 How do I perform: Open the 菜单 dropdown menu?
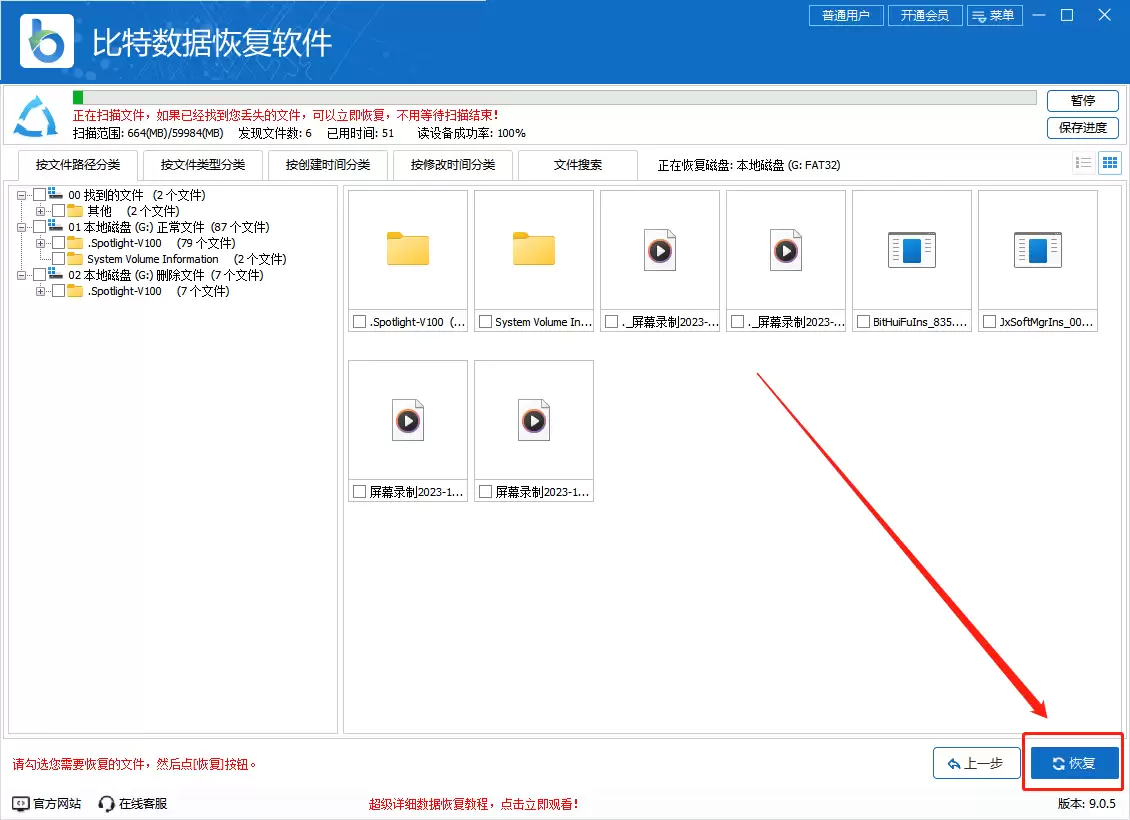click(x=995, y=15)
